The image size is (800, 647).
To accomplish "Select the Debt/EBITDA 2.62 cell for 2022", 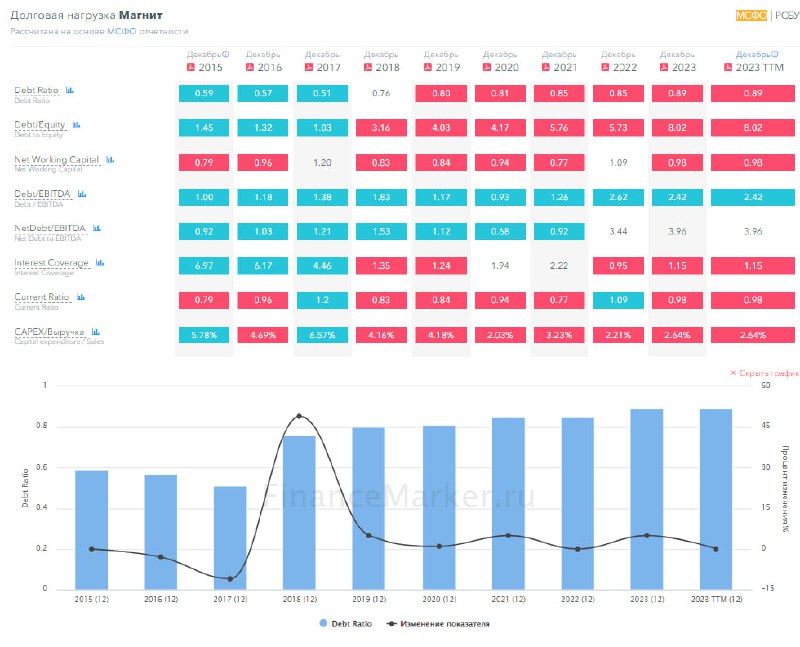I will (618, 197).
